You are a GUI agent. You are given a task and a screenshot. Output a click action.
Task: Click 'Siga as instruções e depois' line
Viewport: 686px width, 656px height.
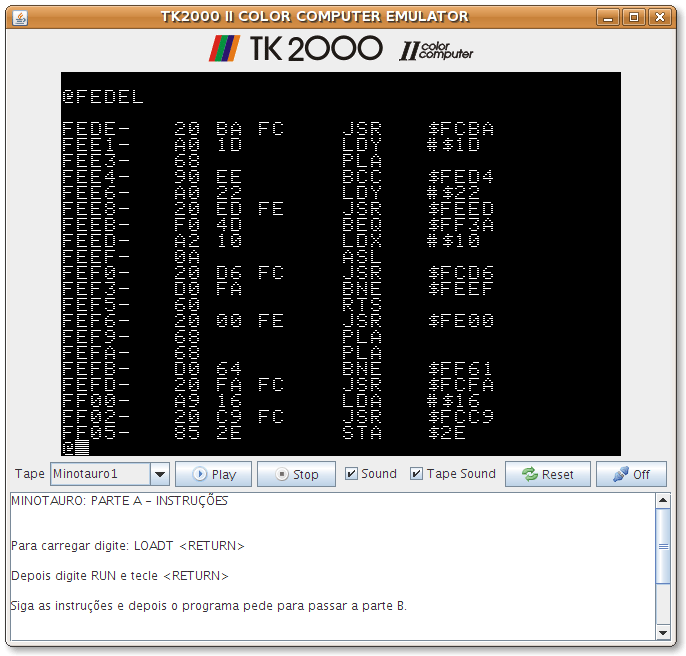pos(209,606)
